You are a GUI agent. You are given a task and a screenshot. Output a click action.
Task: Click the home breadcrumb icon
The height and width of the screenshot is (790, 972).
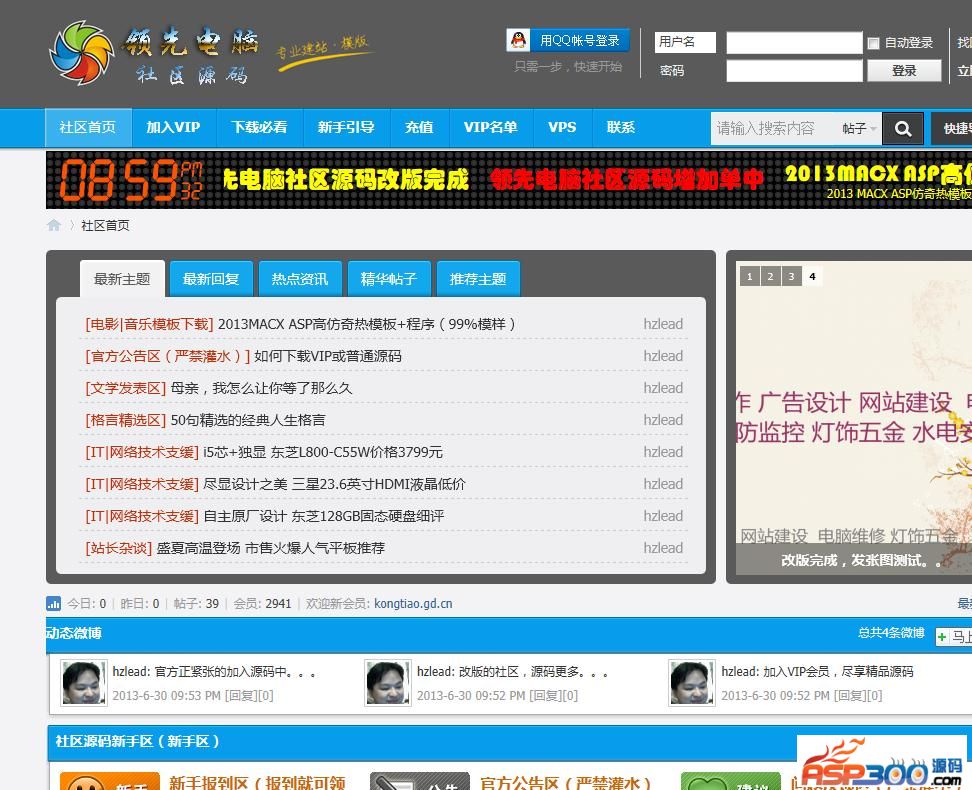pyautogui.click(x=54, y=225)
